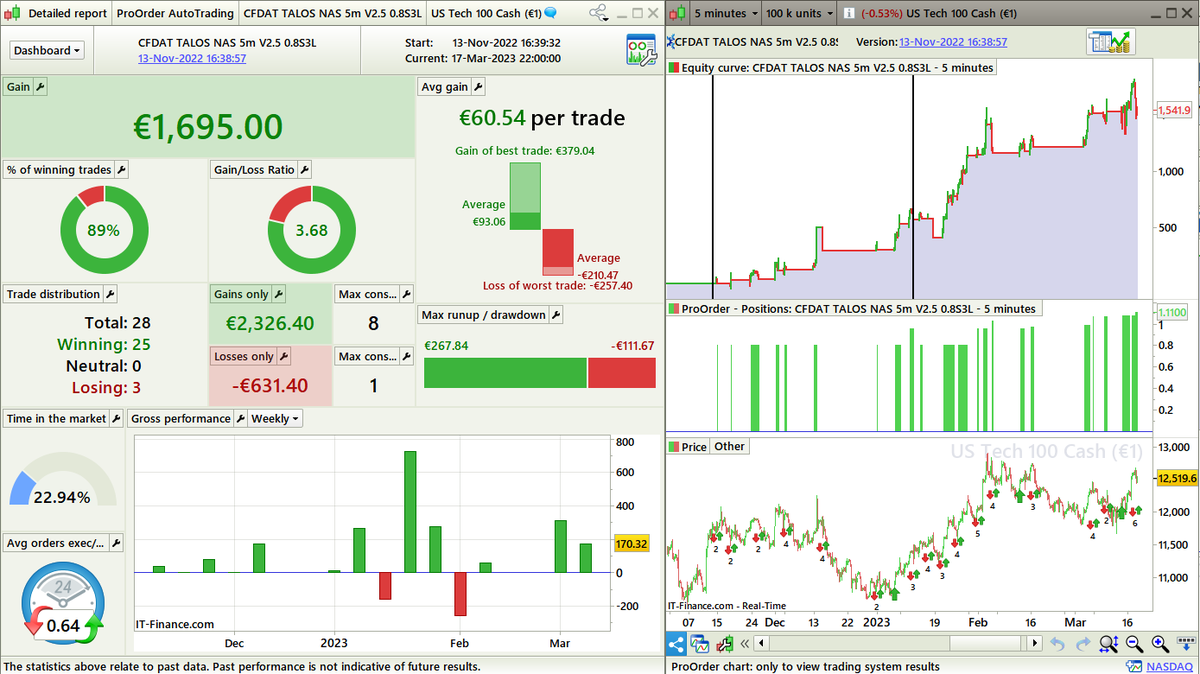1200x674 pixels.
Task: Open the 13-Nov-2022 16:38:57 link under strategy name
Action: (x=192, y=58)
